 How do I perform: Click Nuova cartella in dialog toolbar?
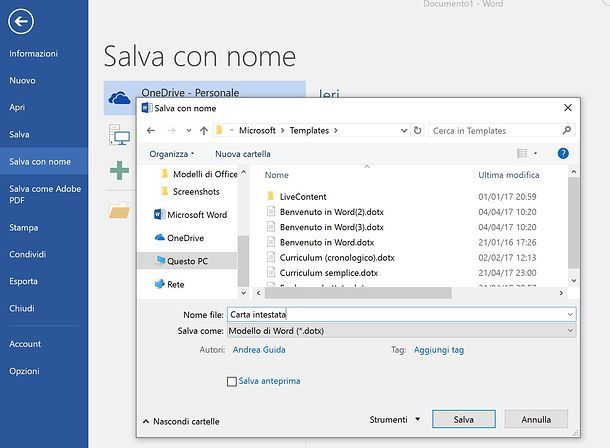coord(243,154)
